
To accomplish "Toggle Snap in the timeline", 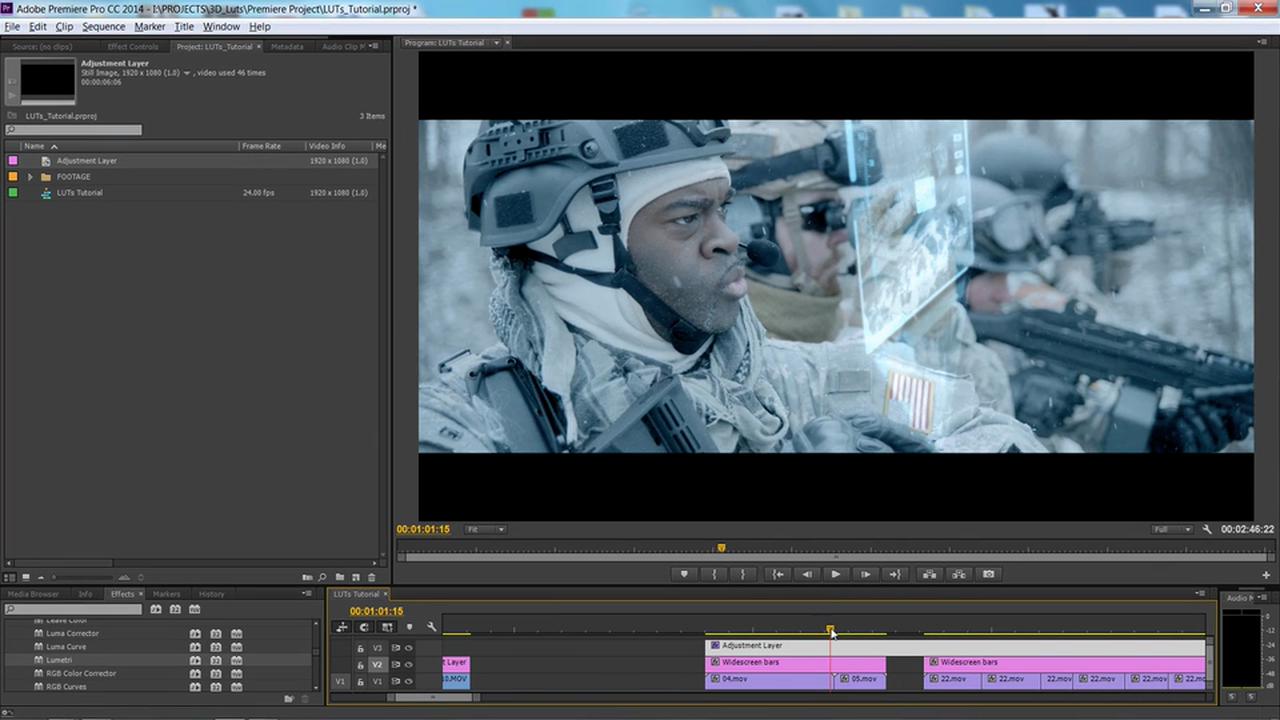I will click(364, 627).
